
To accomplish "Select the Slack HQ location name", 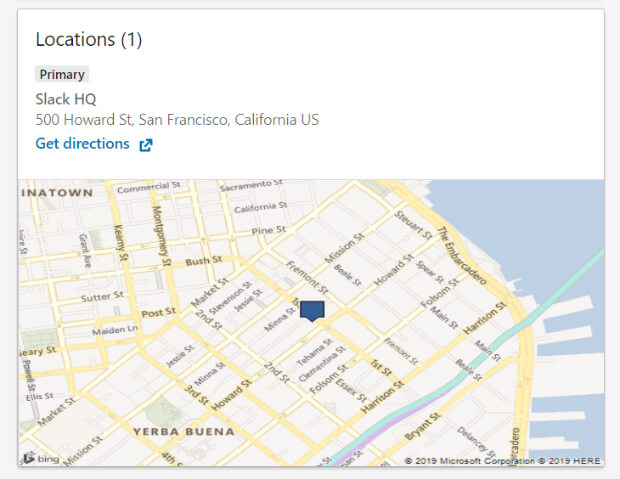I will pyautogui.click(x=66, y=99).
